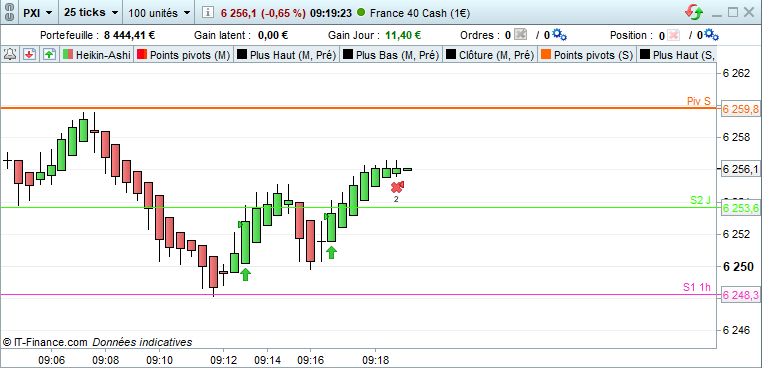Click the France 40 Cash (1€) title
762x368 pixels.
pyautogui.click(x=420, y=13)
